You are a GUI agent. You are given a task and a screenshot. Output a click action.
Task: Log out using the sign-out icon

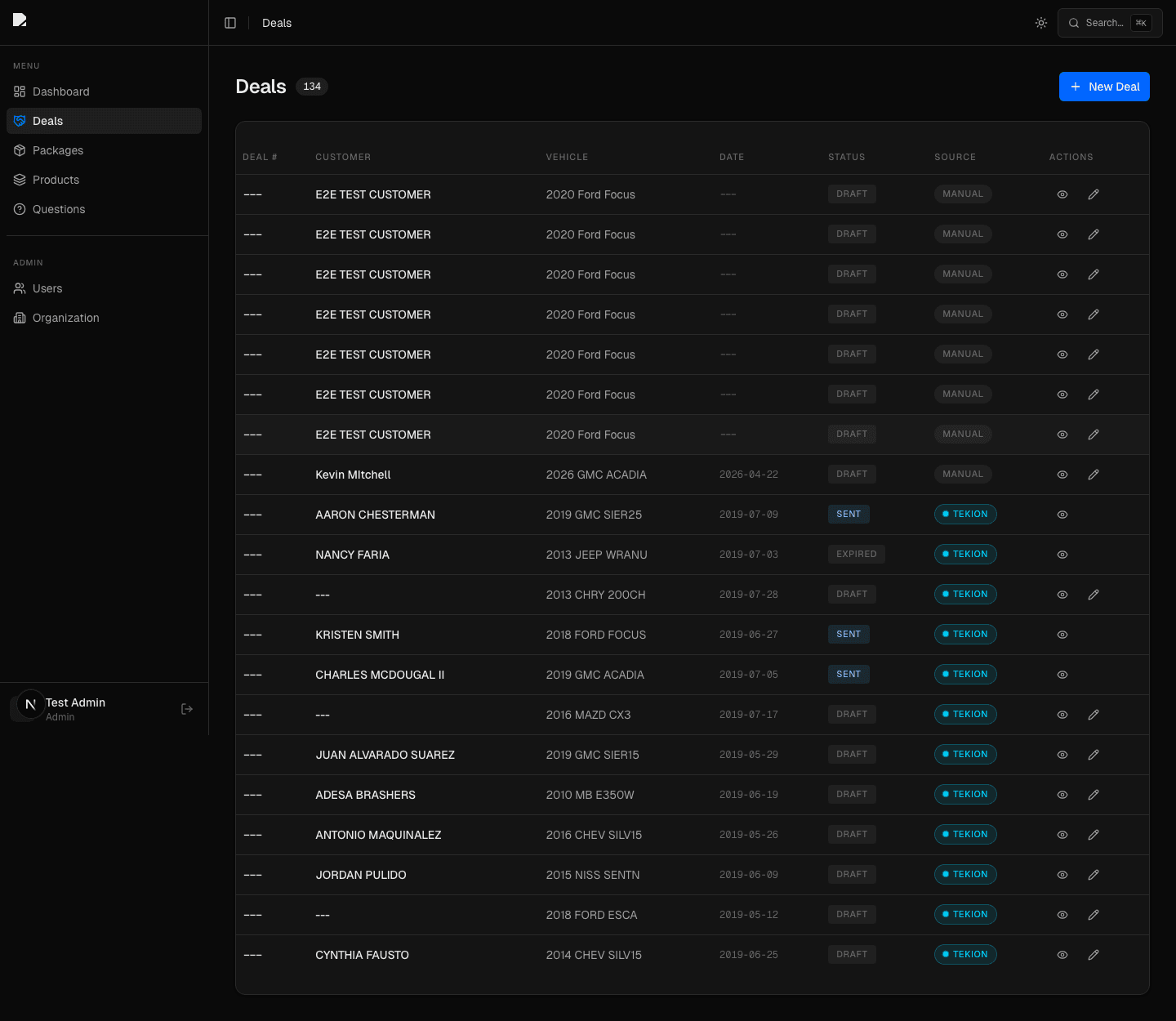pos(187,709)
